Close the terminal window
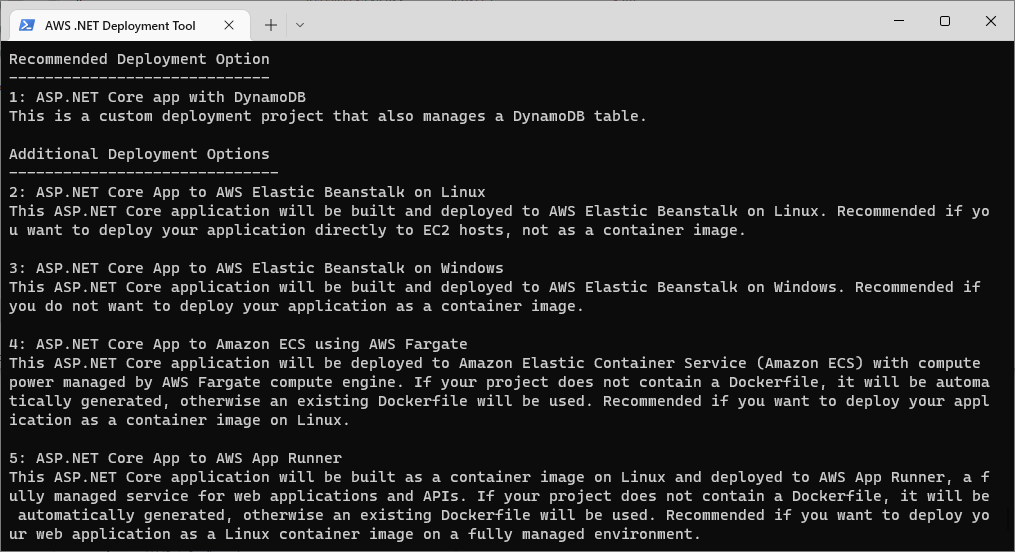The height and width of the screenshot is (552, 1015). tap(990, 21)
